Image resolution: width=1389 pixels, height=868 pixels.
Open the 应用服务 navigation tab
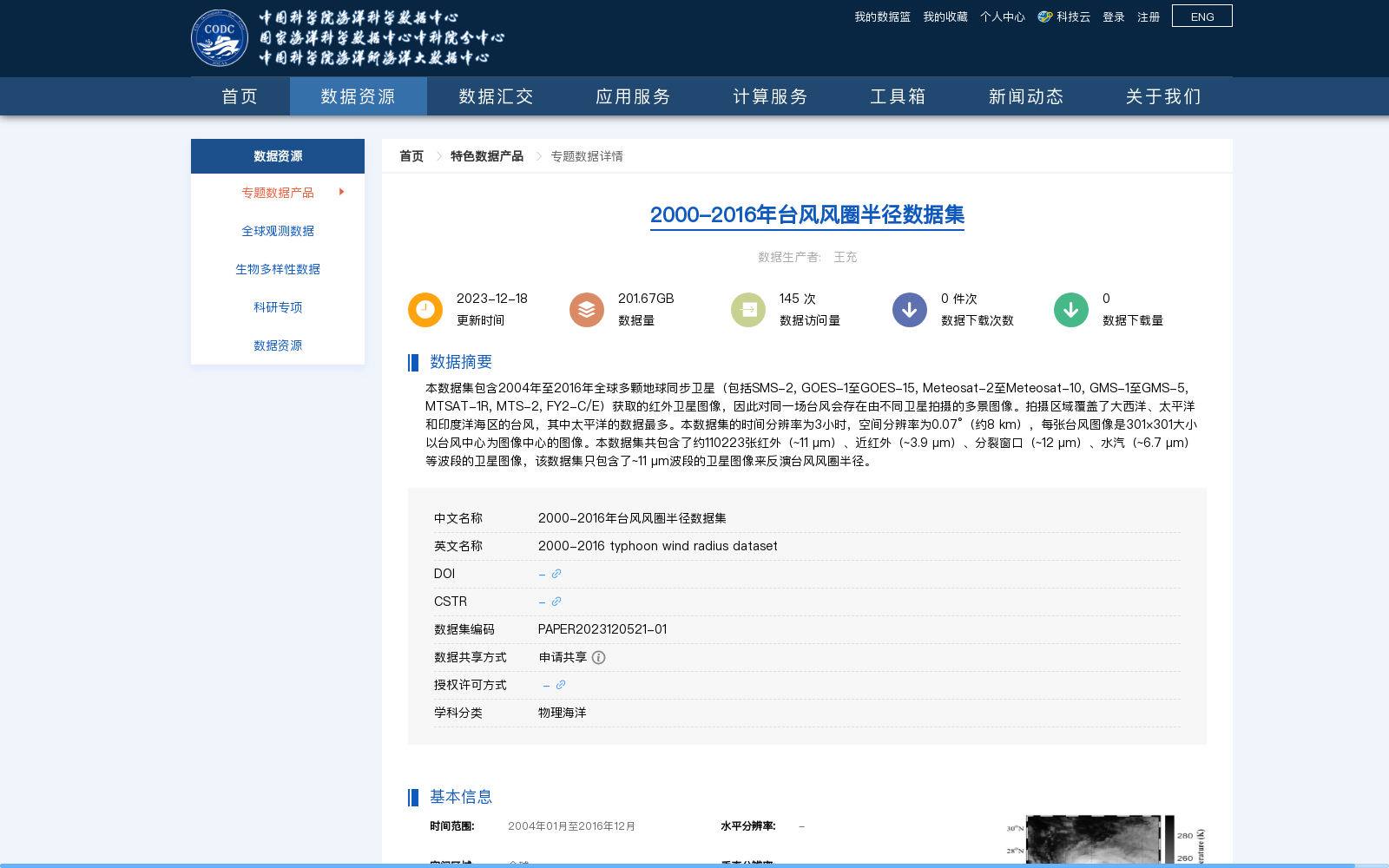[633, 96]
